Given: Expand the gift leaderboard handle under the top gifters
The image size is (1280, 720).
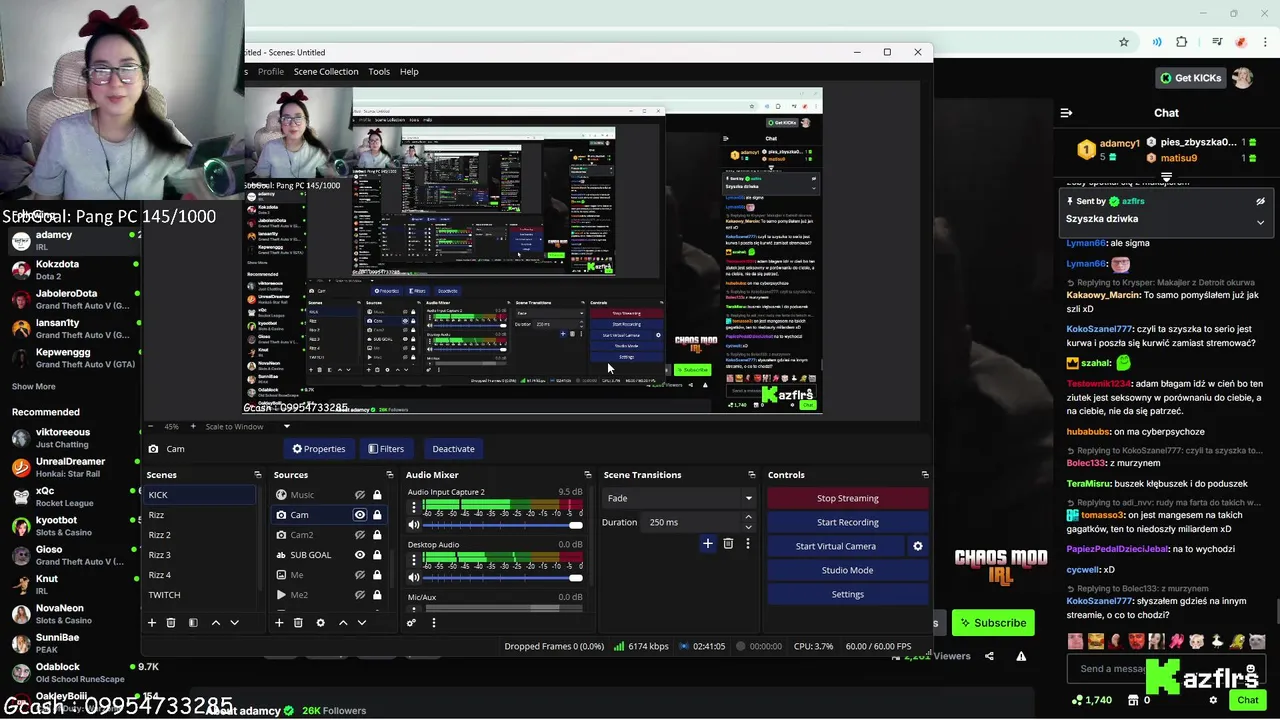Looking at the screenshot, I should coord(1166,177).
